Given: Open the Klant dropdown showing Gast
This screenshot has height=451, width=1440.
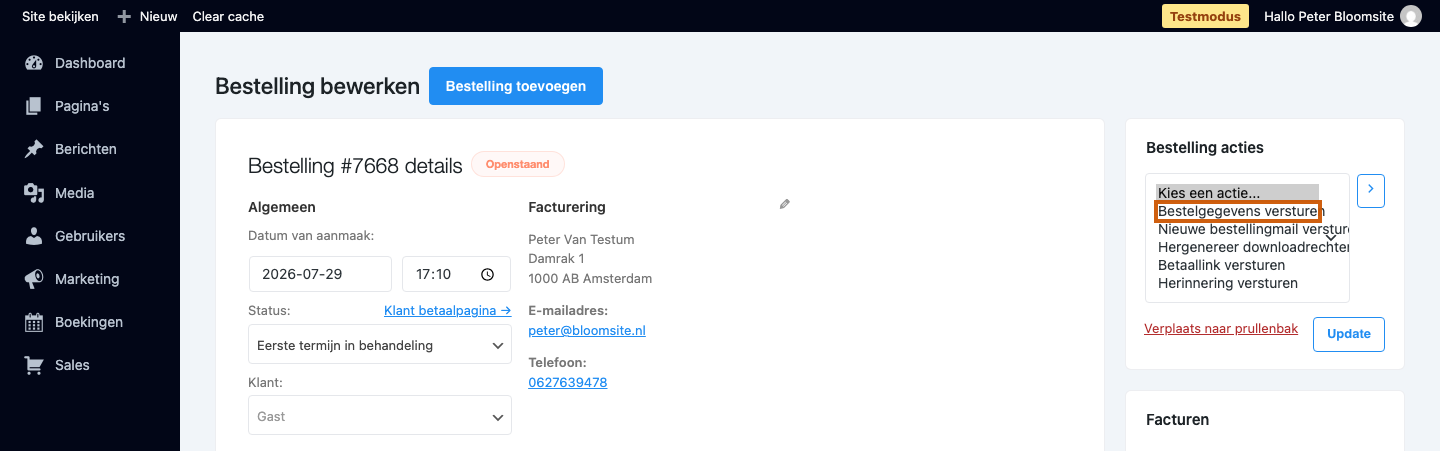Looking at the screenshot, I should [x=380, y=416].
